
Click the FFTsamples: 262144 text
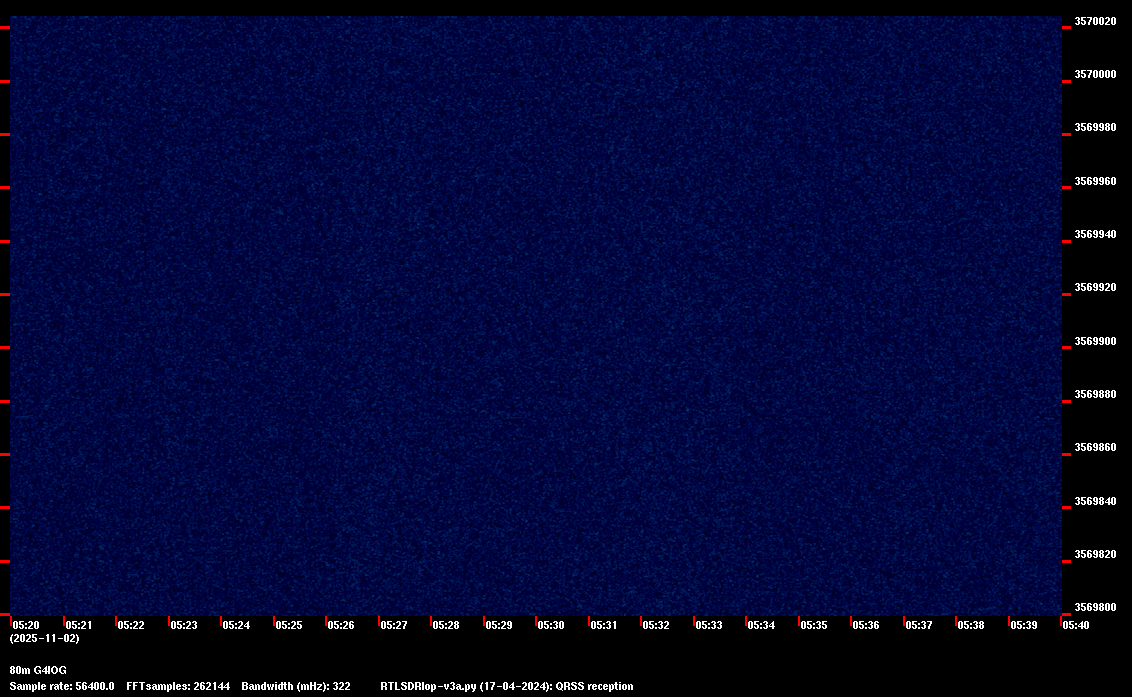pos(178,686)
